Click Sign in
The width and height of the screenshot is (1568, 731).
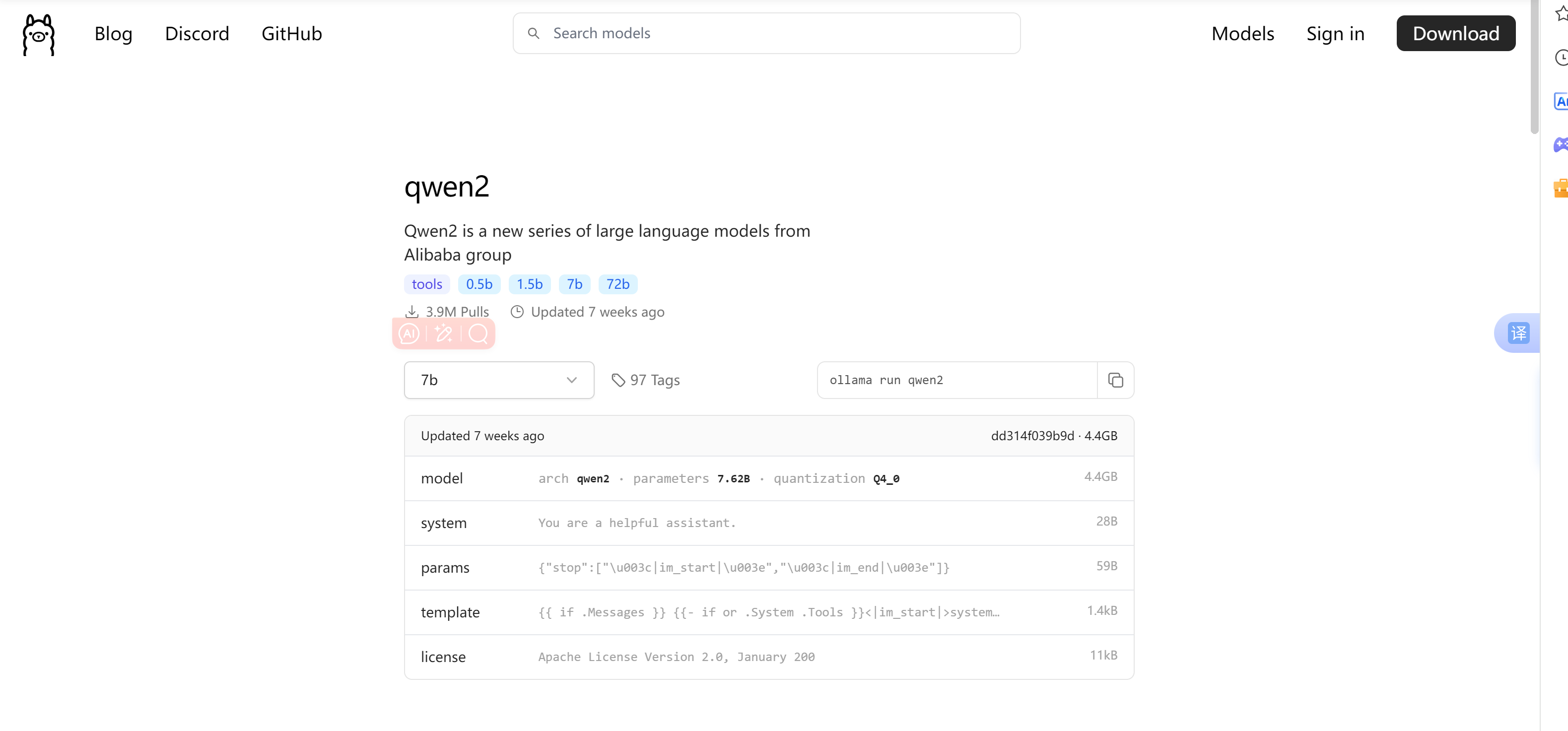1335,33
